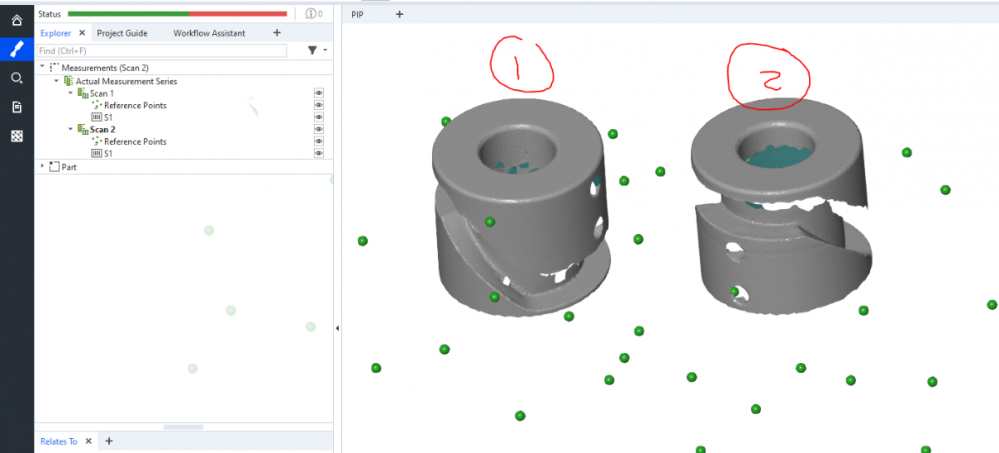Open the report document icon in sidebar

point(16,107)
